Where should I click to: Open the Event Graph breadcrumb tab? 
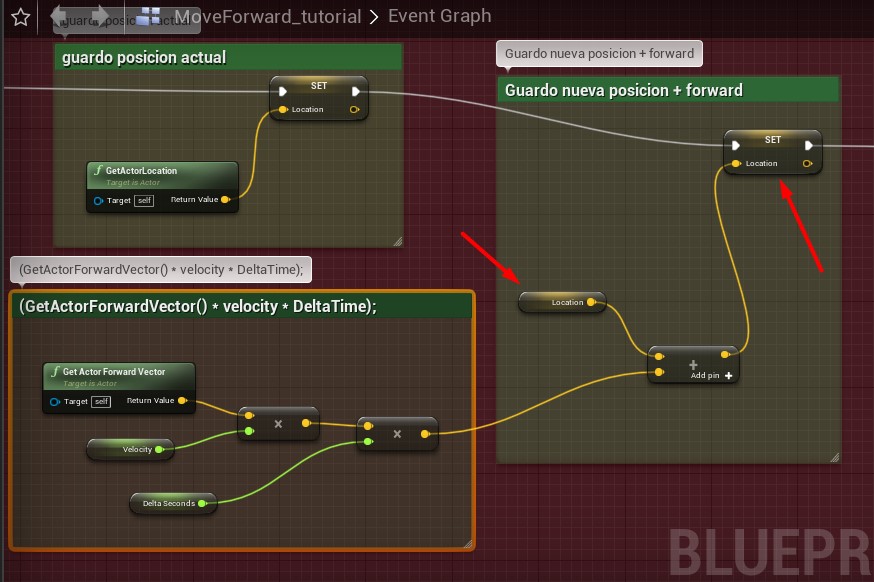pyautogui.click(x=439, y=16)
